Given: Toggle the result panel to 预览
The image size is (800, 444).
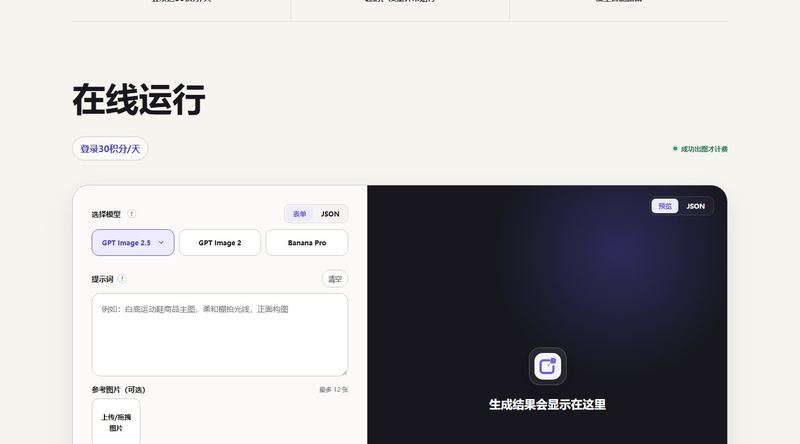Looking at the screenshot, I should 665,206.
